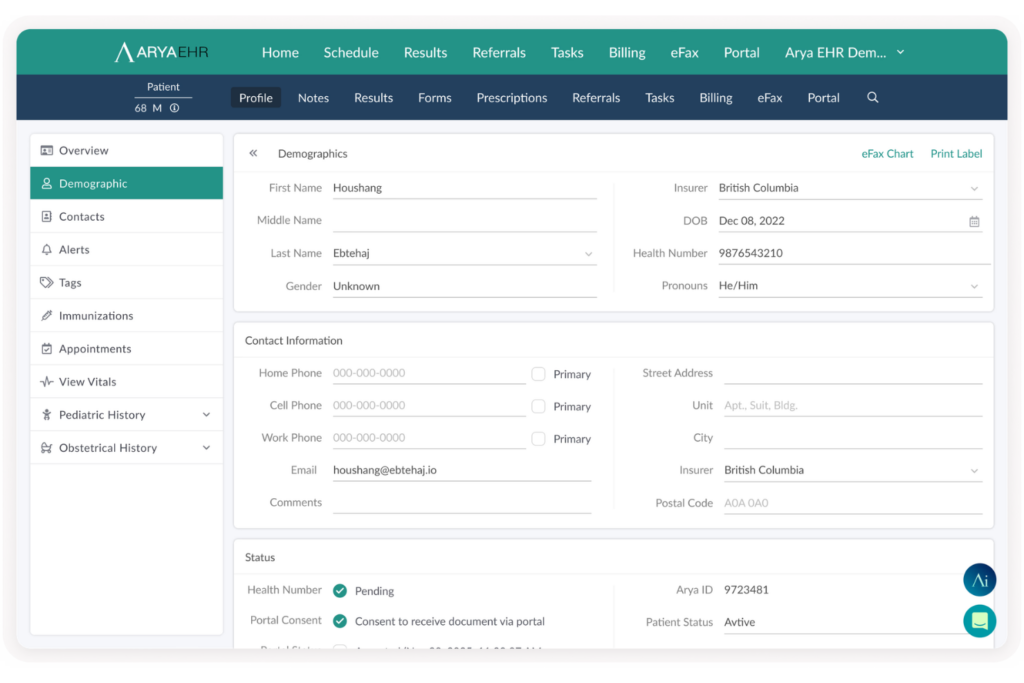The height and width of the screenshot is (683, 1024).
Task: Toggle Work Phone Primary checkbox
Action: [538, 439]
